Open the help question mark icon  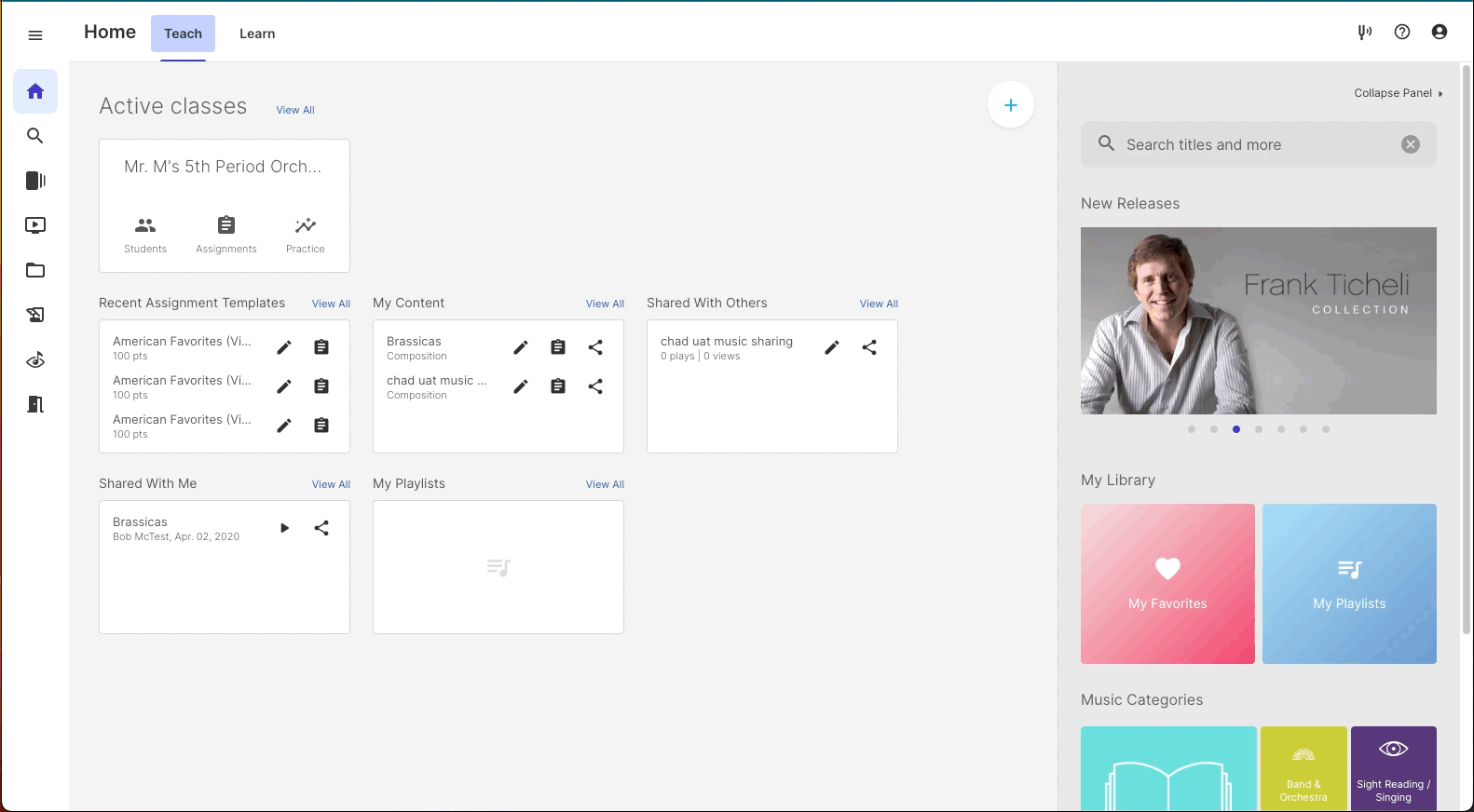click(1402, 33)
